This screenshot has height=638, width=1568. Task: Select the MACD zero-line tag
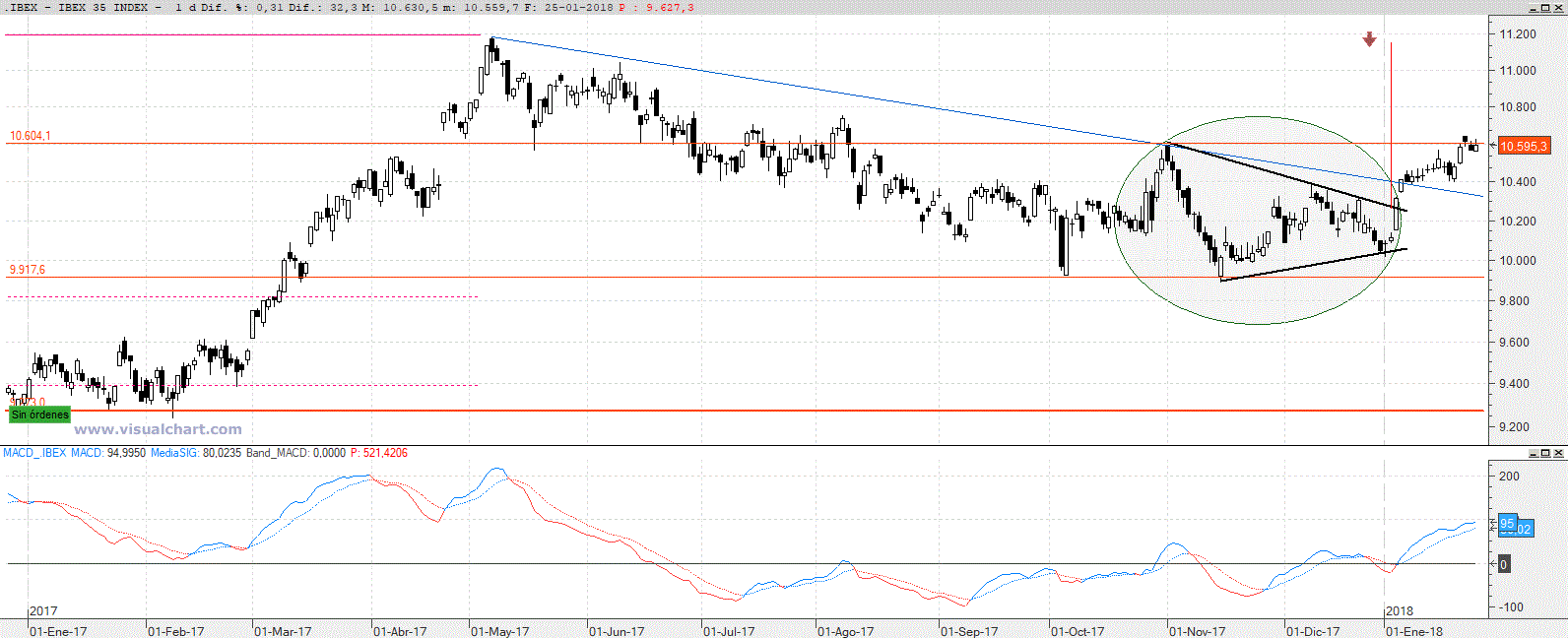tap(1503, 564)
